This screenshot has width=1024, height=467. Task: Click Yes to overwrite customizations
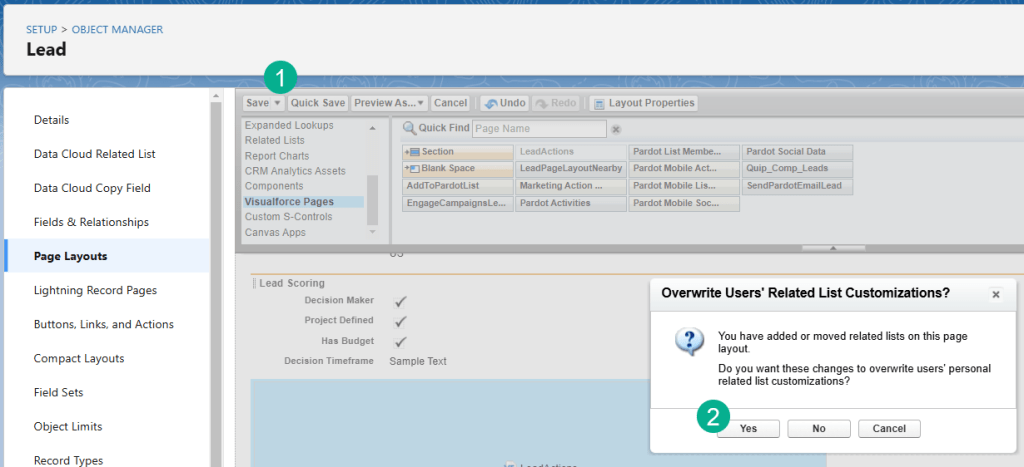(x=747, y=428)
